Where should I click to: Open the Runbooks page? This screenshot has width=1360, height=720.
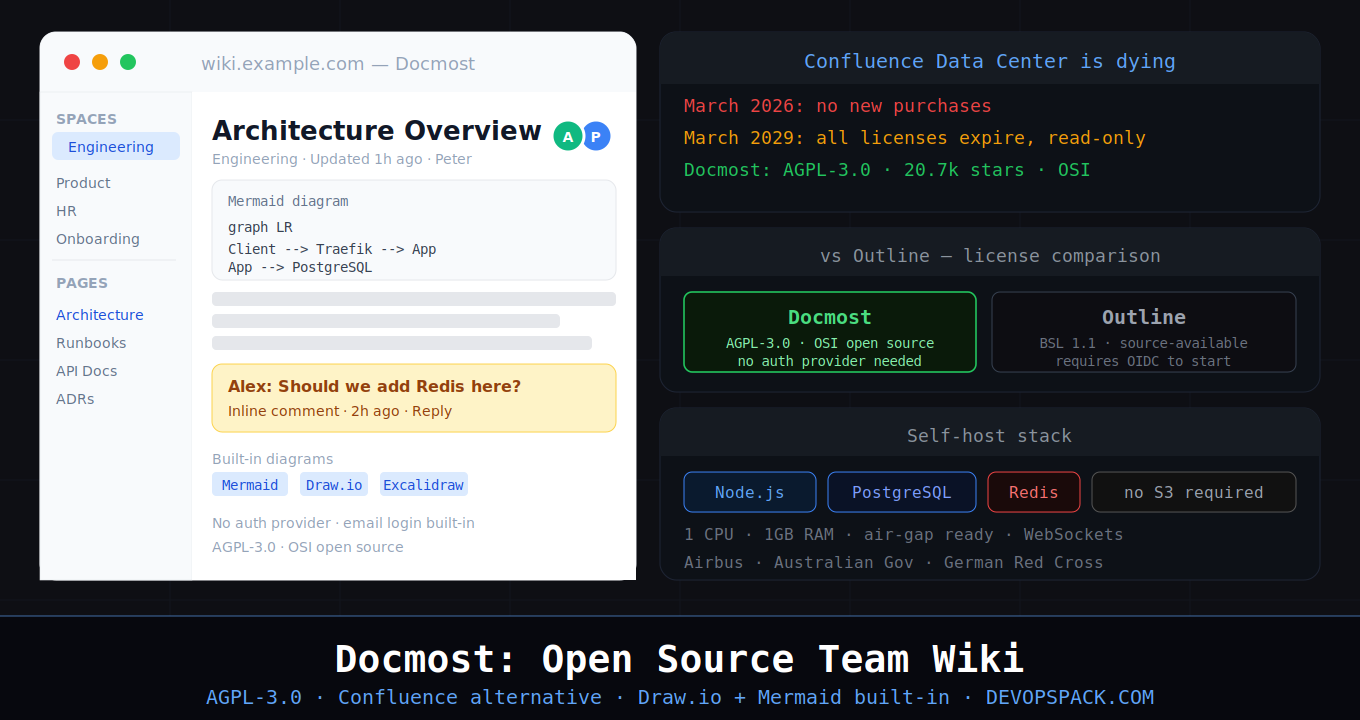click(91, 343)
